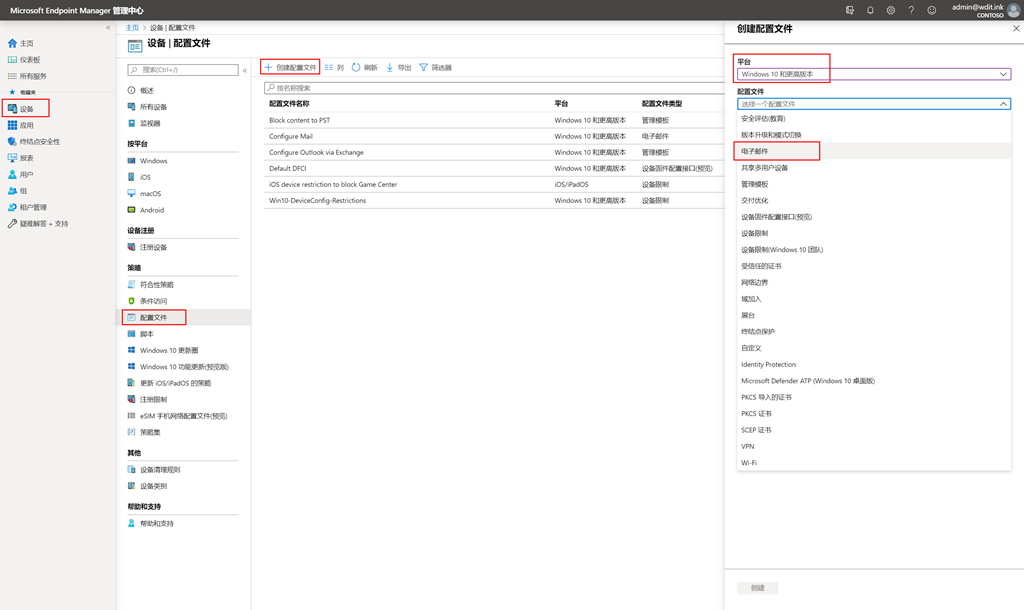
Task: Open the 筛选器 filter toolbar button
Action: tap(436, 67)
